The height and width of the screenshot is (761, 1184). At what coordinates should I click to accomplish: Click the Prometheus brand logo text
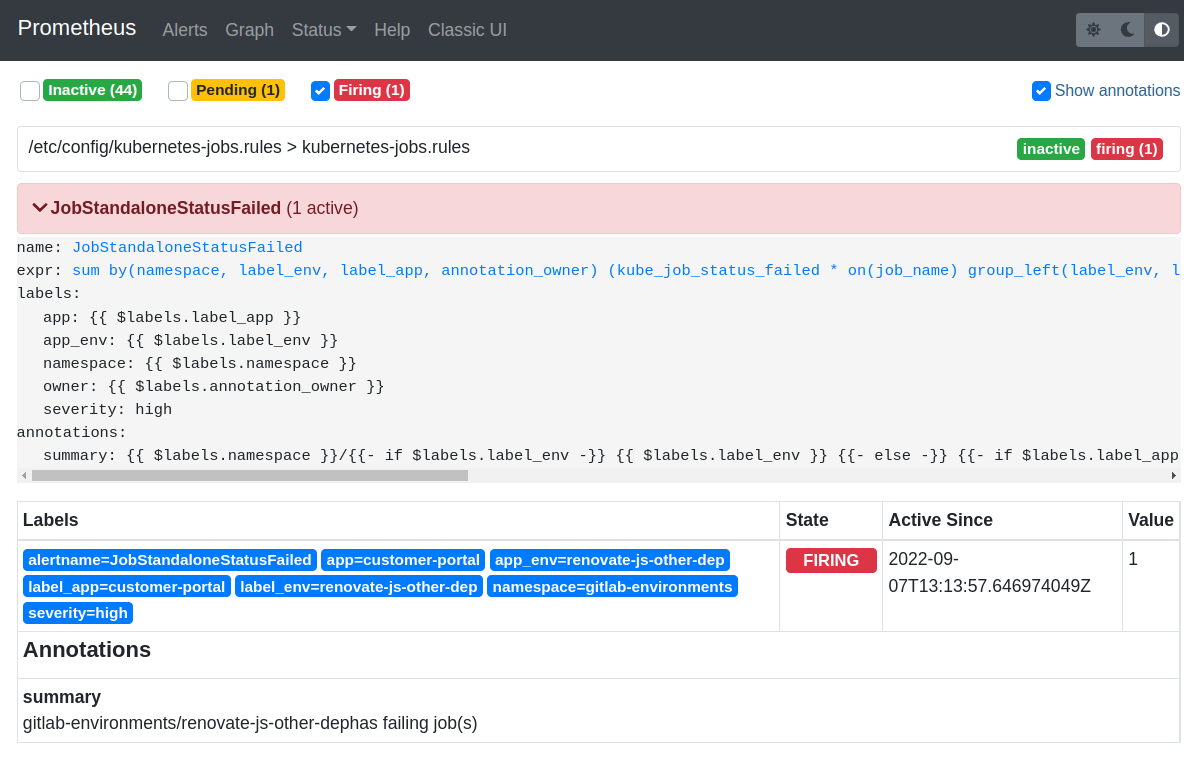(x=77, y=28)
